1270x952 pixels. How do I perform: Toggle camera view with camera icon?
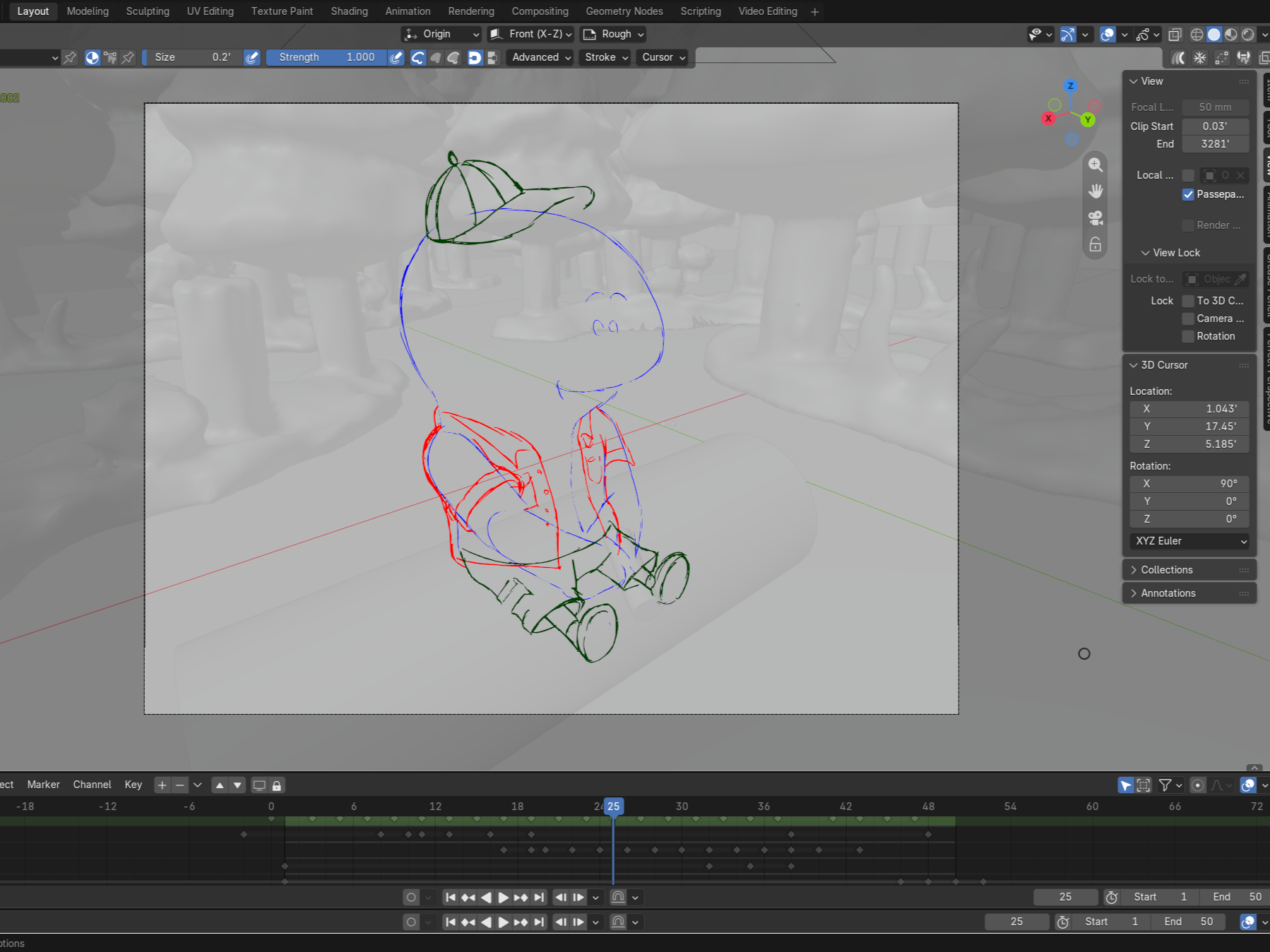1095,218
